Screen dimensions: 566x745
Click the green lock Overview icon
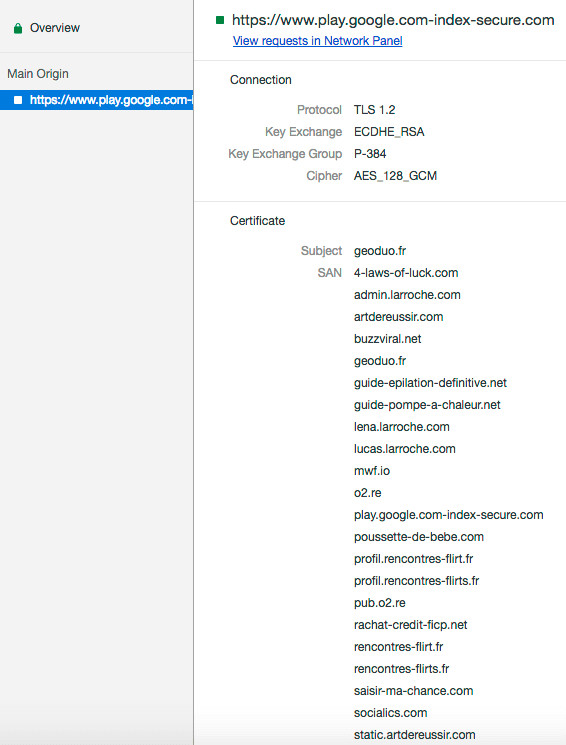point(18,29)
